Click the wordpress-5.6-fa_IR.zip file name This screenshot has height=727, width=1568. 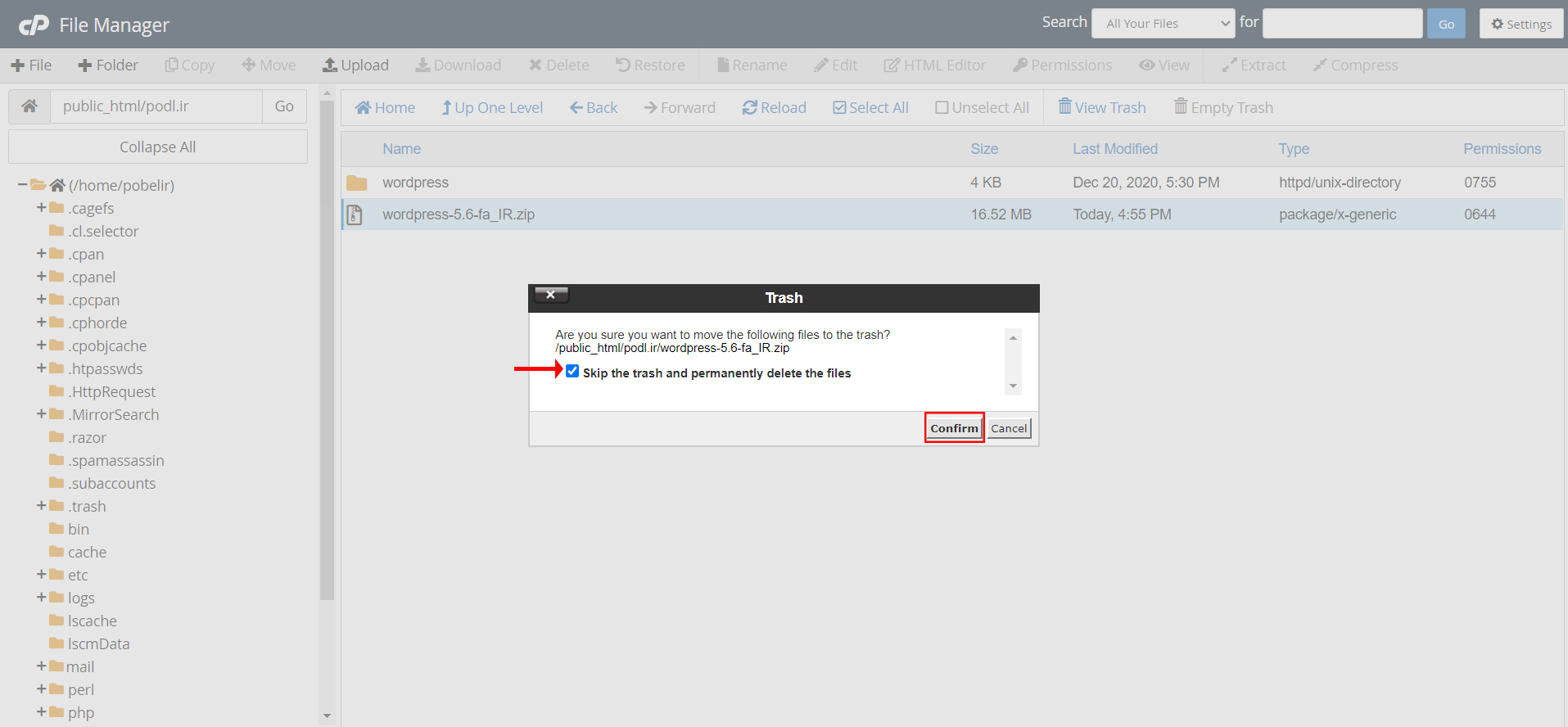coord(459,214)
